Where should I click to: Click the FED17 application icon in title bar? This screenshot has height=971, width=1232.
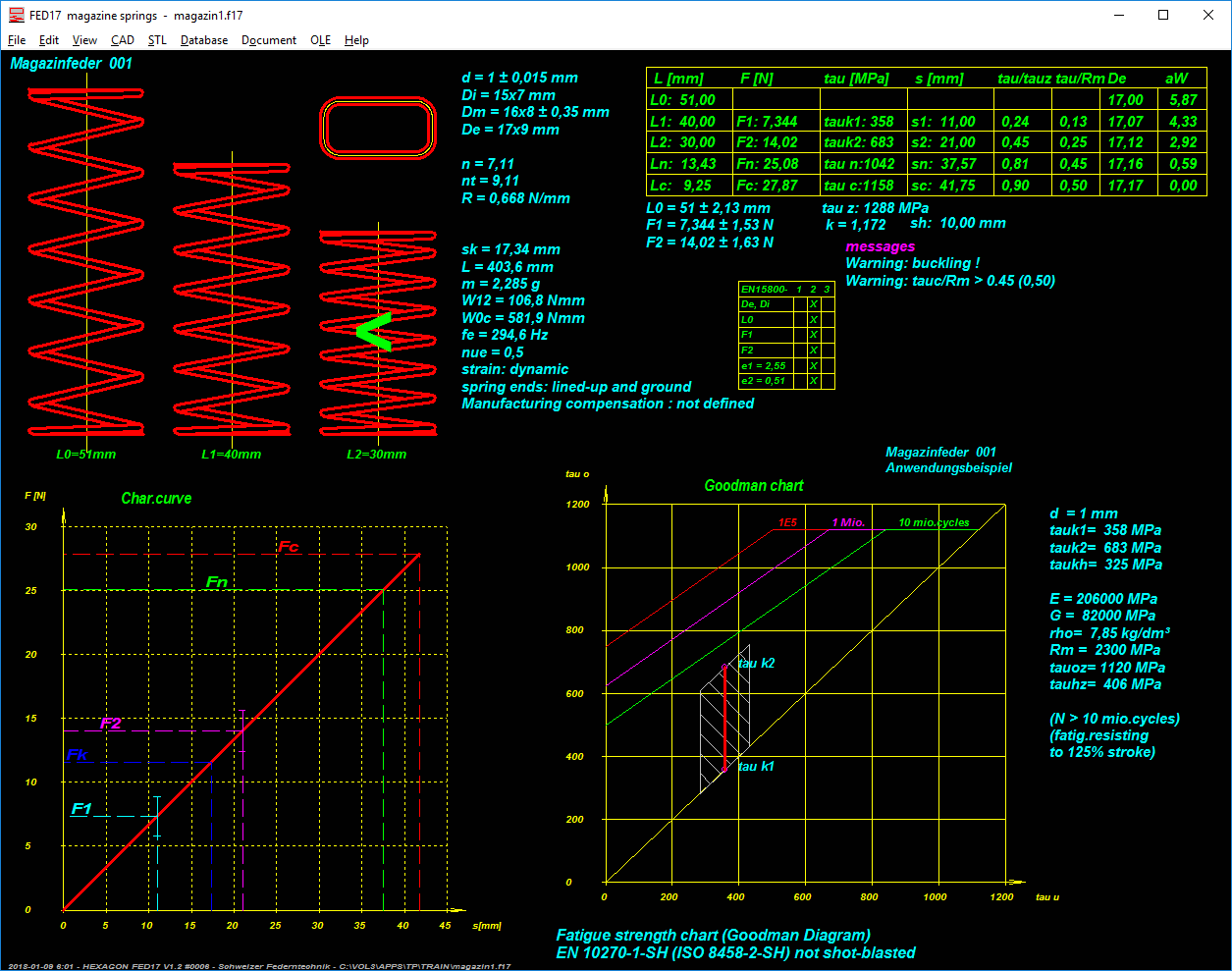click(16, 15)
